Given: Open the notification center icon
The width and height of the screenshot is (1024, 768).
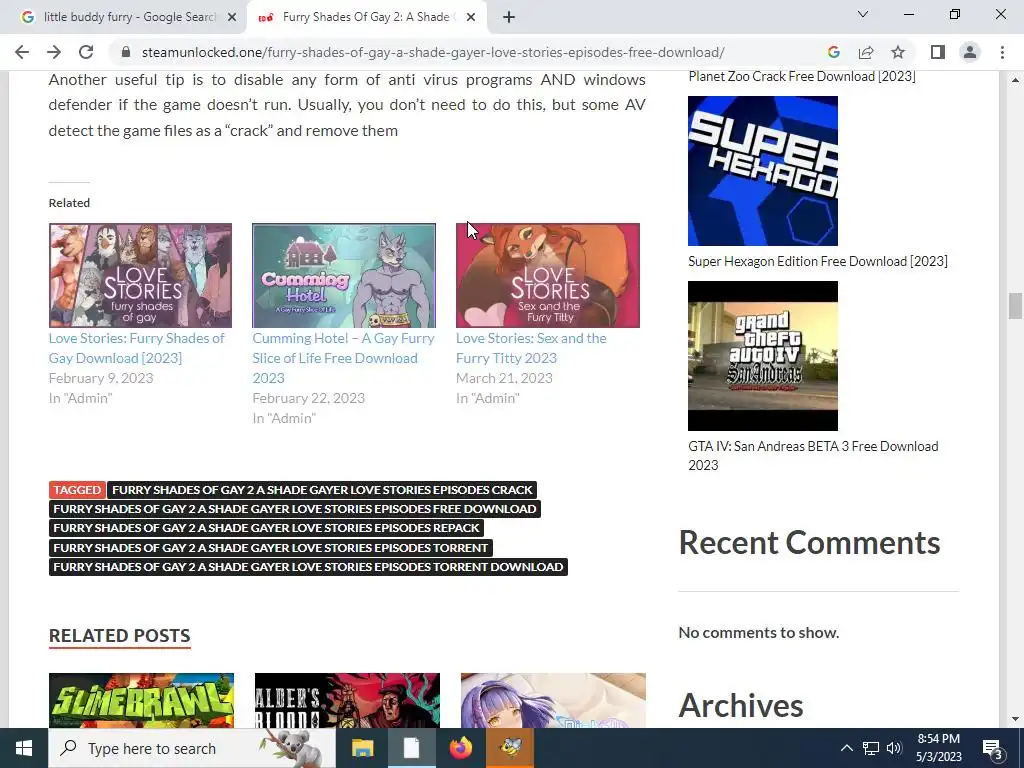Looking at the screenshot, I should (x=993, y=748).
